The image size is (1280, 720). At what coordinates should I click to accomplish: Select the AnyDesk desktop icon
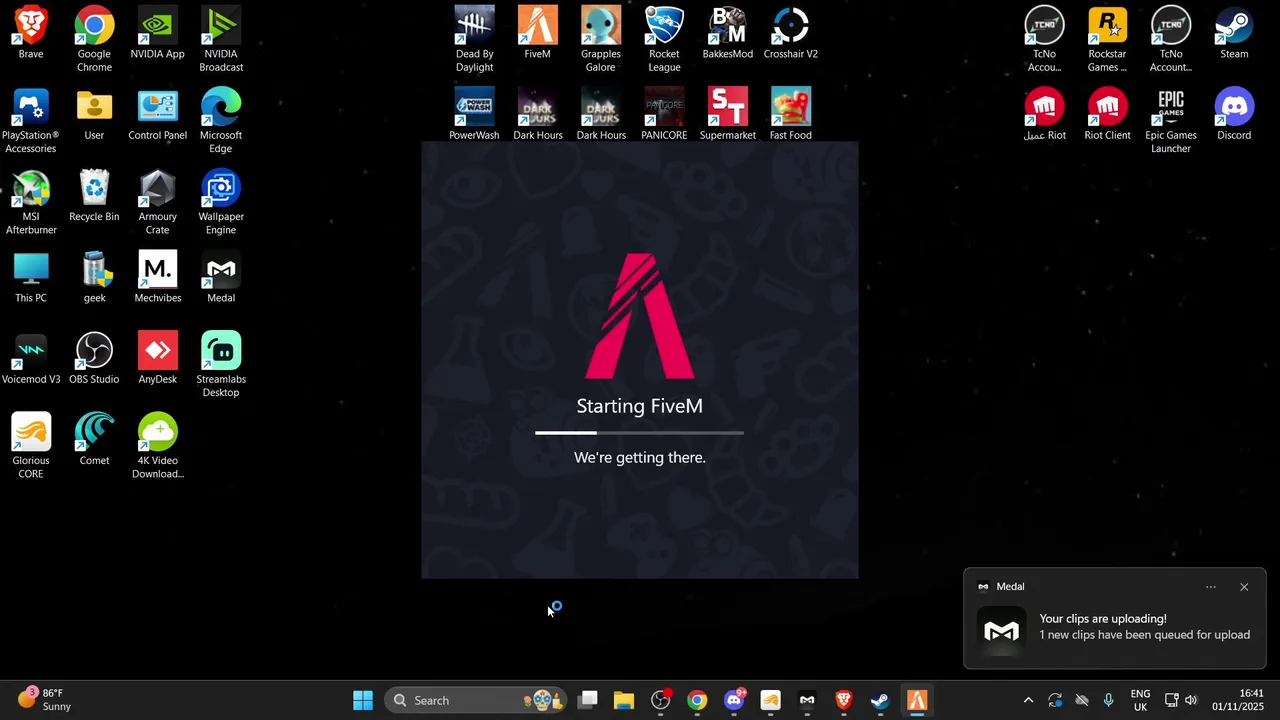pos(157,358)
